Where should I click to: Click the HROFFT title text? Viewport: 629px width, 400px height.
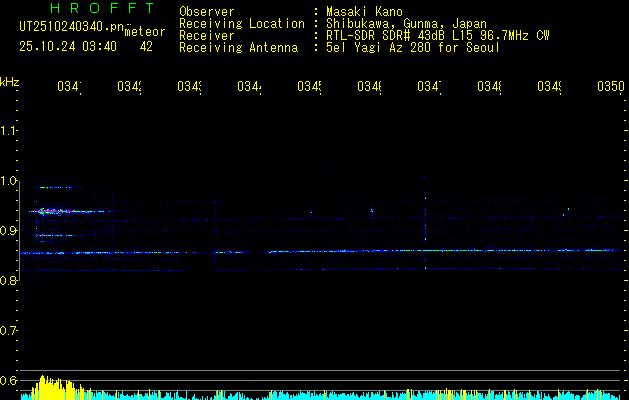(x=102, y=8)
